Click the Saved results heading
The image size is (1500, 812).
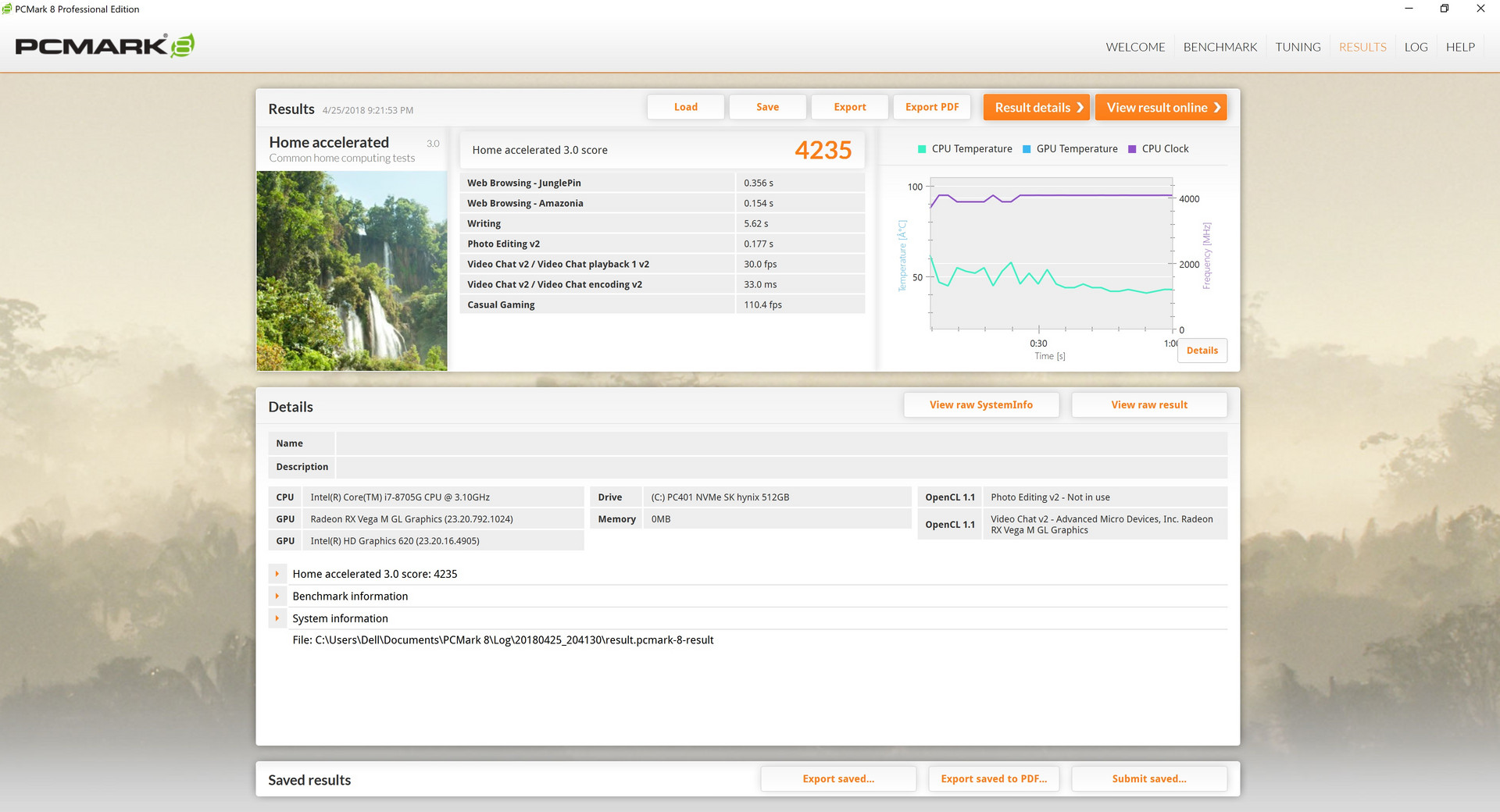coord(309,780)
